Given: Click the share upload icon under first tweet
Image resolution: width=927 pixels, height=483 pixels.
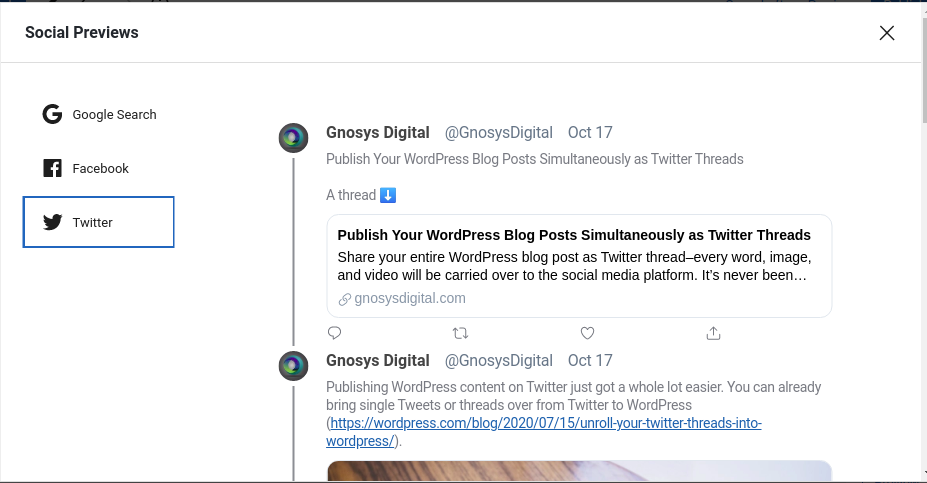Looking at the screenshot, I should pyautogui.click(x=714, y=333).
